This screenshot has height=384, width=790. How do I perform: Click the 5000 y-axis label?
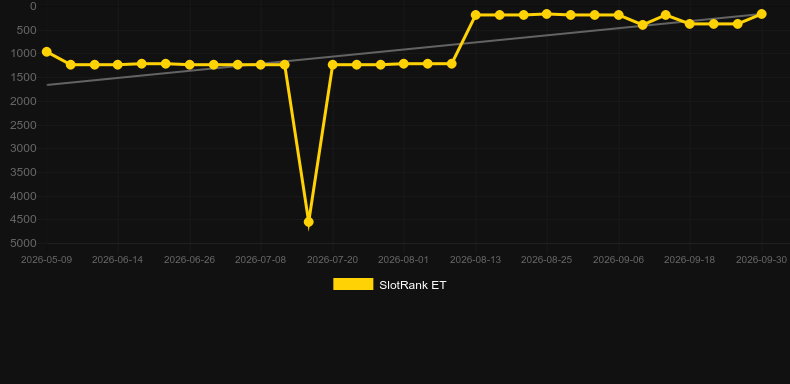point(24,243)
